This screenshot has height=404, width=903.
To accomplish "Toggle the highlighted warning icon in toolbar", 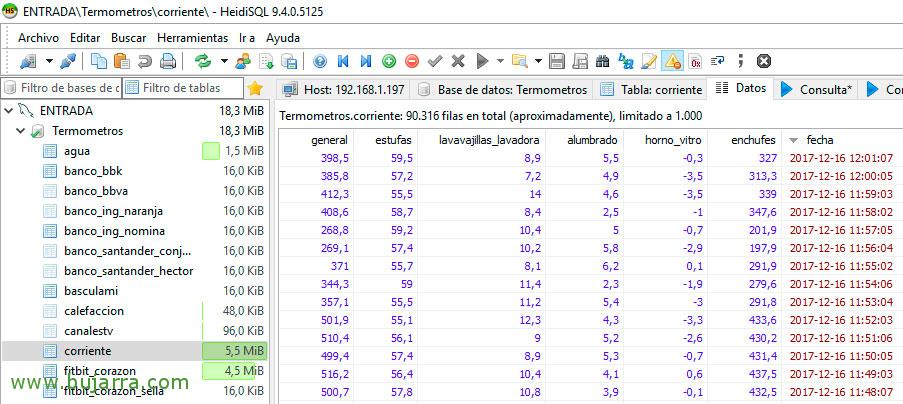I will coord(672,61).
